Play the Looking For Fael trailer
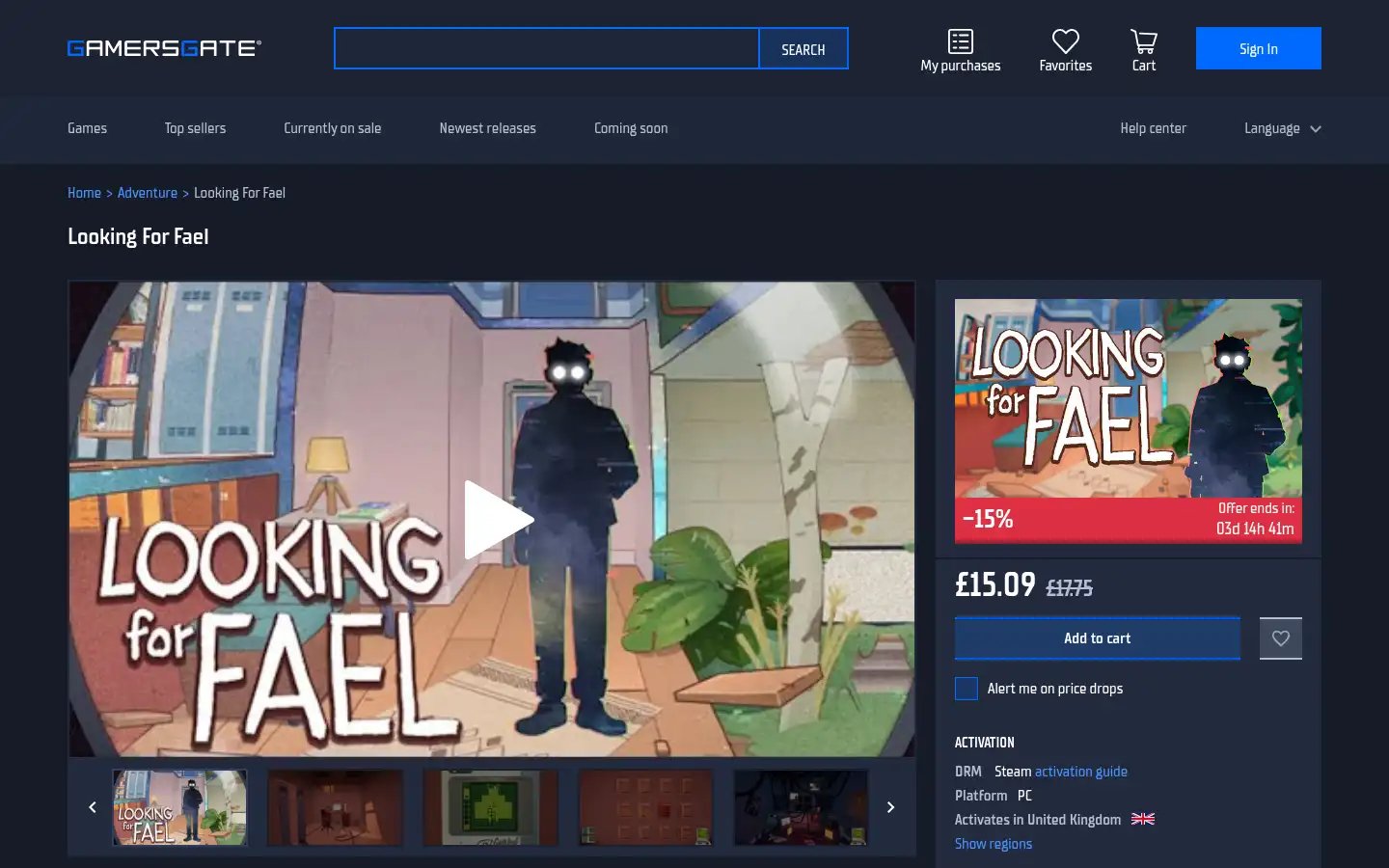This screenshot has width=1389, height=868. (x=499, y=520)
